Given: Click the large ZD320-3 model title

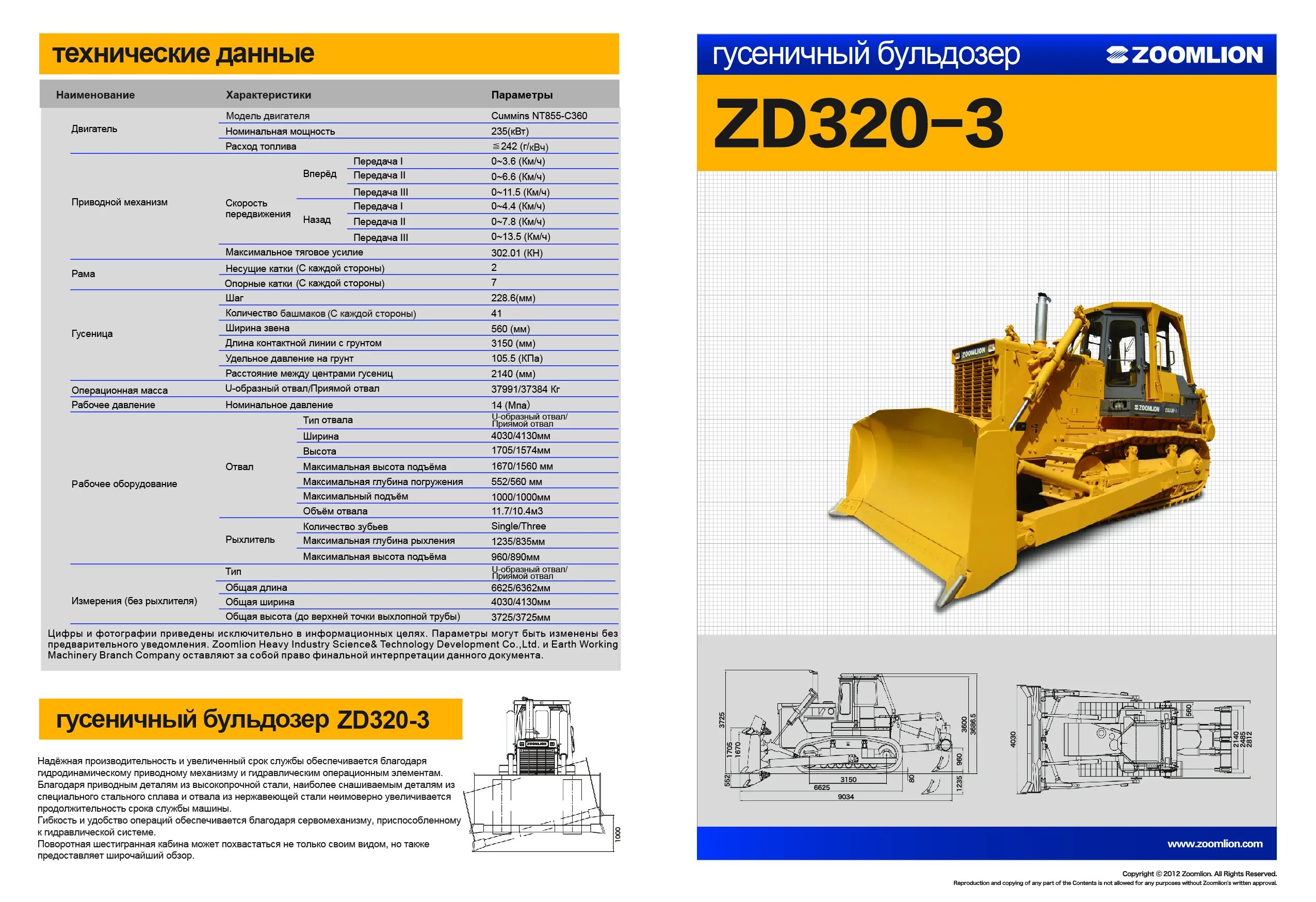Looking at the screenshot, I should tap(858, 124).
